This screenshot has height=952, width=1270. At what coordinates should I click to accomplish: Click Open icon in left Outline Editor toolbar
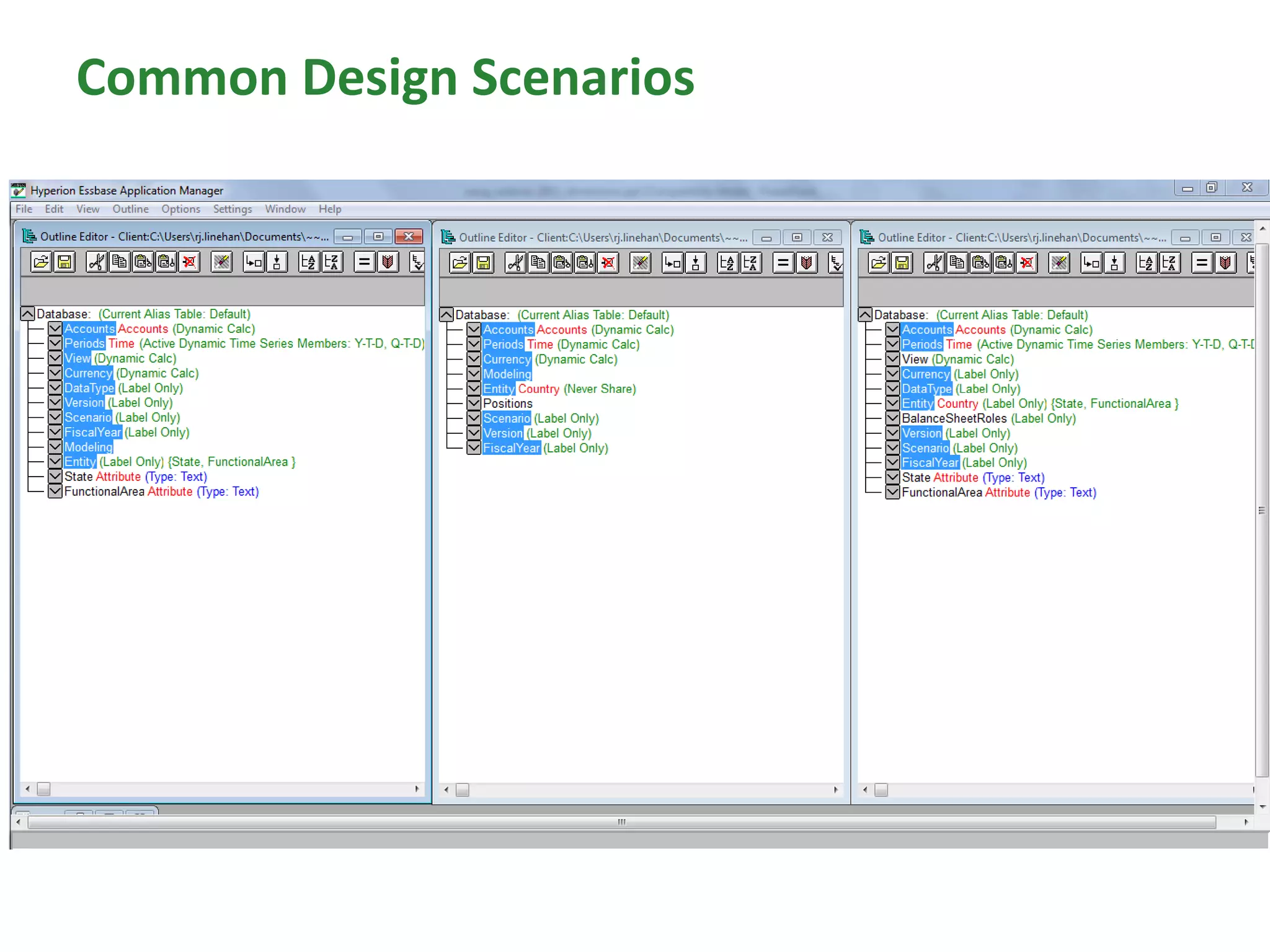[42, 262]
